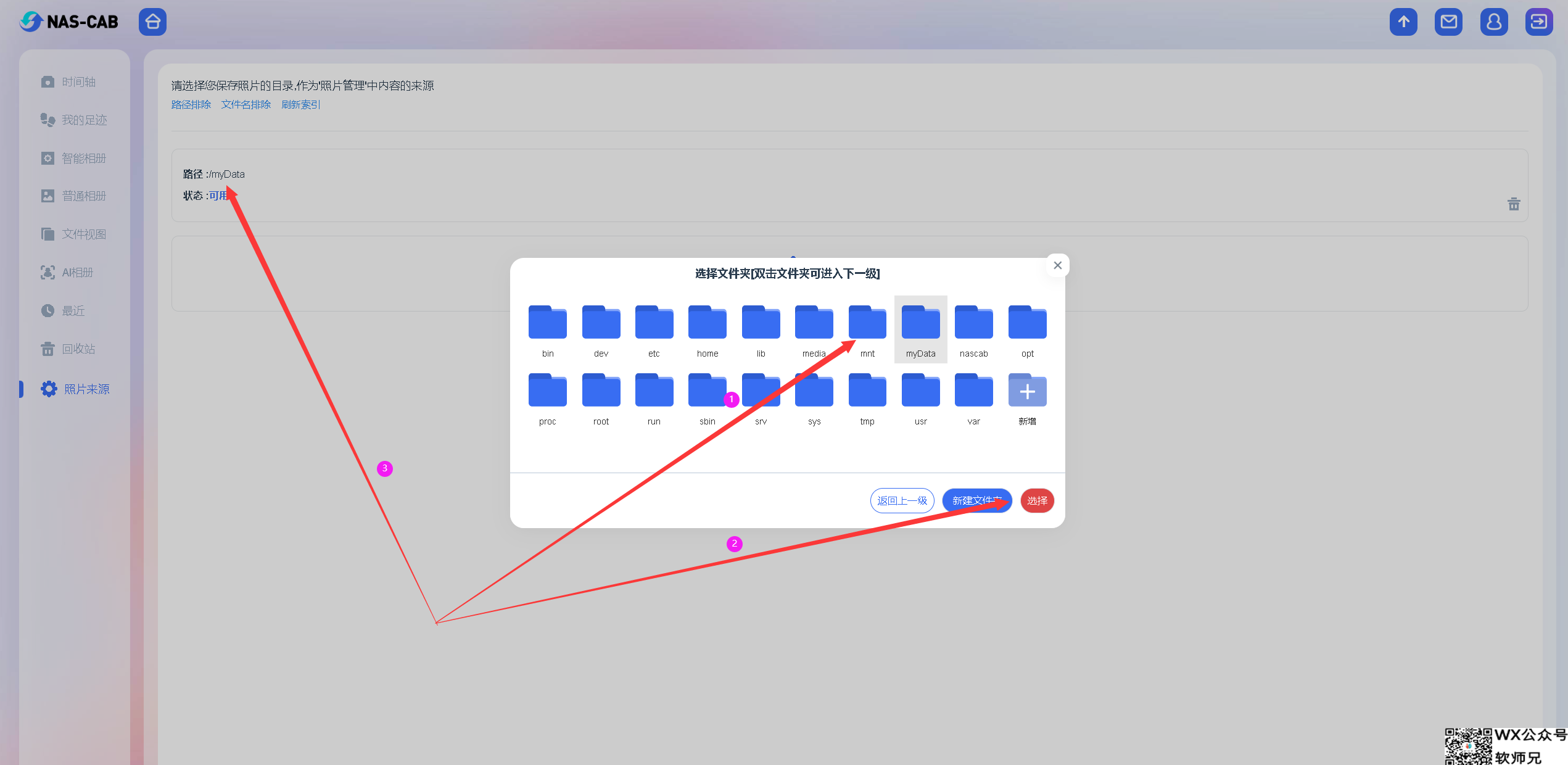Select the root folder
The width and height of the screenshot is (1568, 765).
click(x=601, y=397)
